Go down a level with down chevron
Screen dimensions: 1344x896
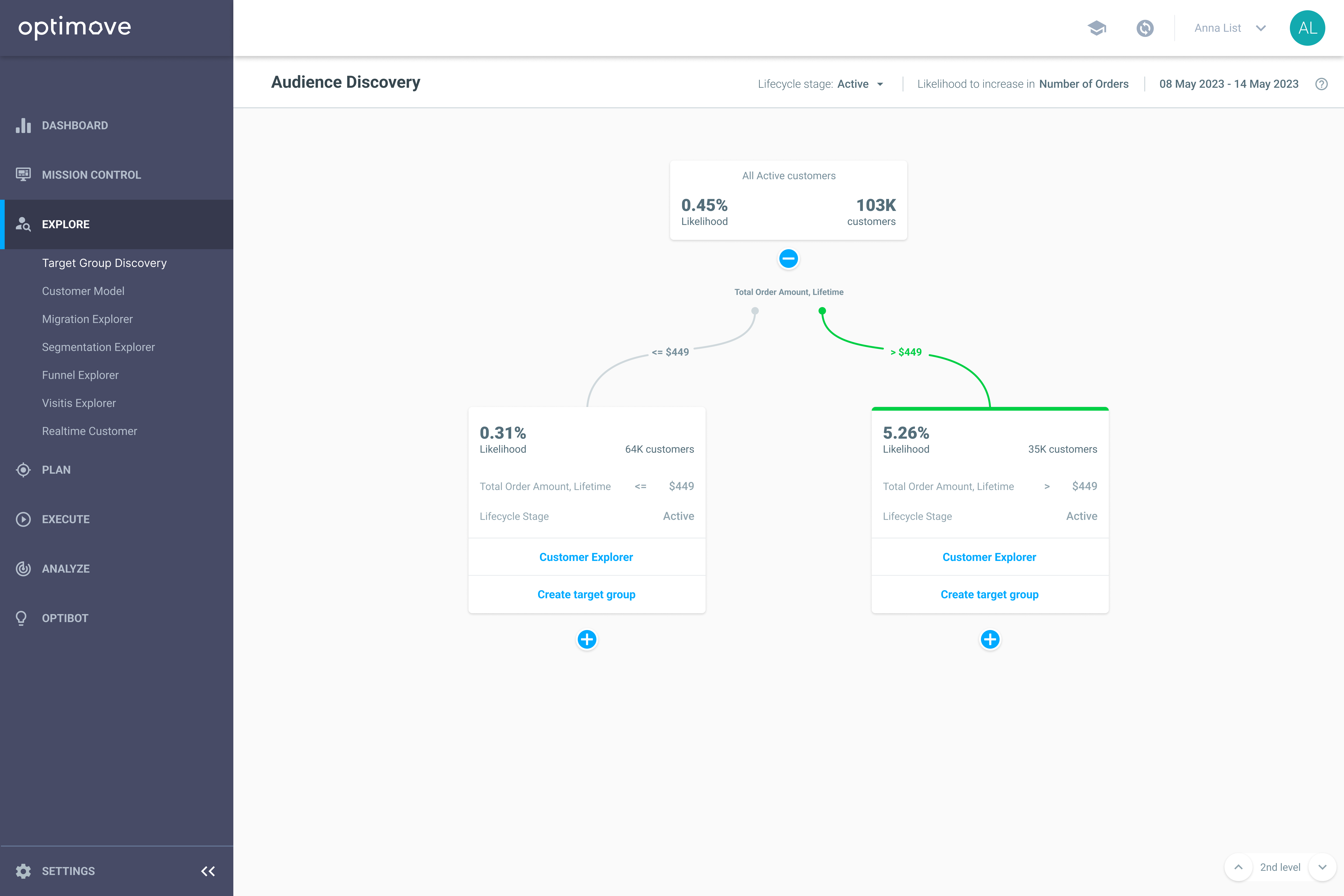pyautogui.click(x=1322, y=868)
